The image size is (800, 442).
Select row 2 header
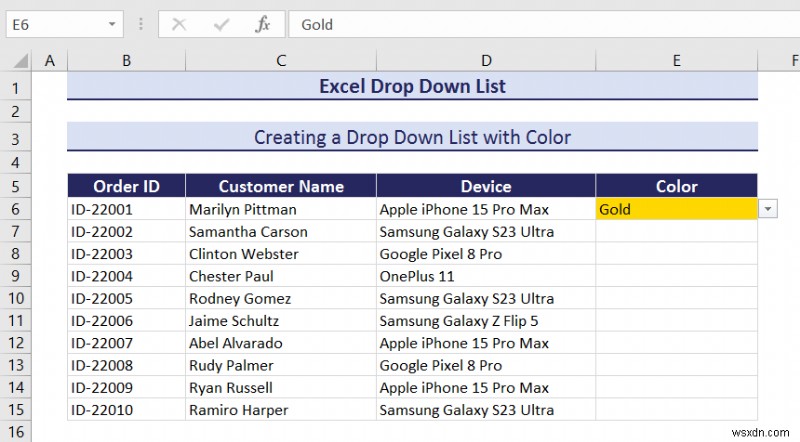click(16, 111)
